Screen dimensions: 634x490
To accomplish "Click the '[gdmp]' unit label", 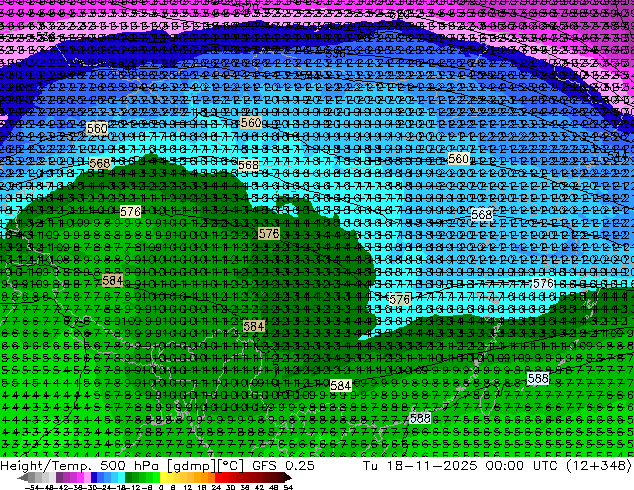I will [x=191, y=466].
